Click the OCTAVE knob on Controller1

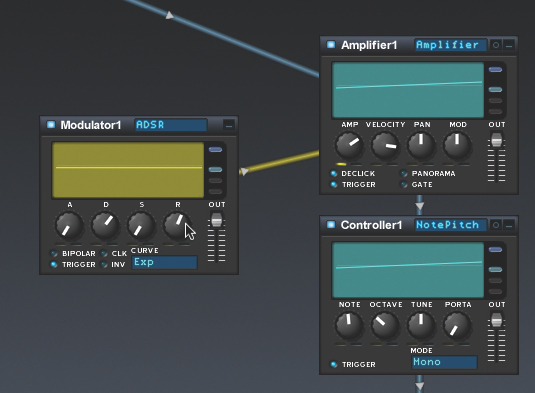(385, 325)
